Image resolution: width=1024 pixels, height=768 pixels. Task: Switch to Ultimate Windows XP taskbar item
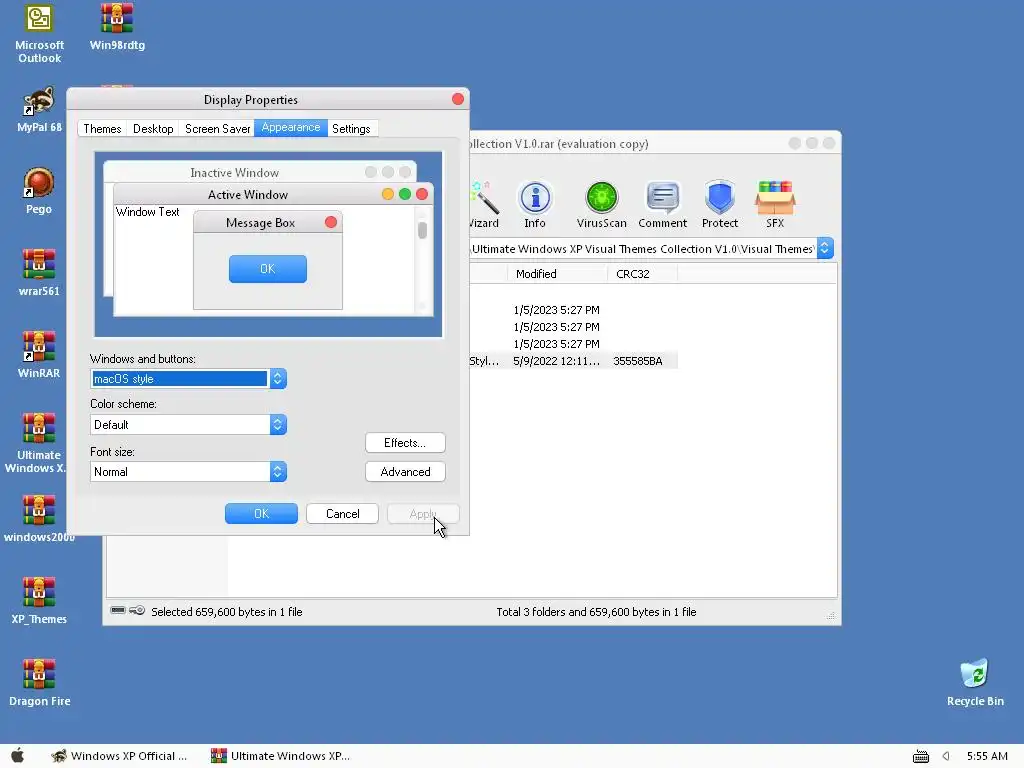coord(281,756)
